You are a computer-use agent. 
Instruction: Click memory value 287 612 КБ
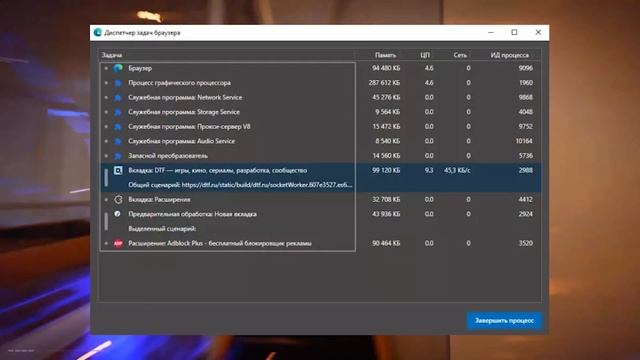pos(384,83)
